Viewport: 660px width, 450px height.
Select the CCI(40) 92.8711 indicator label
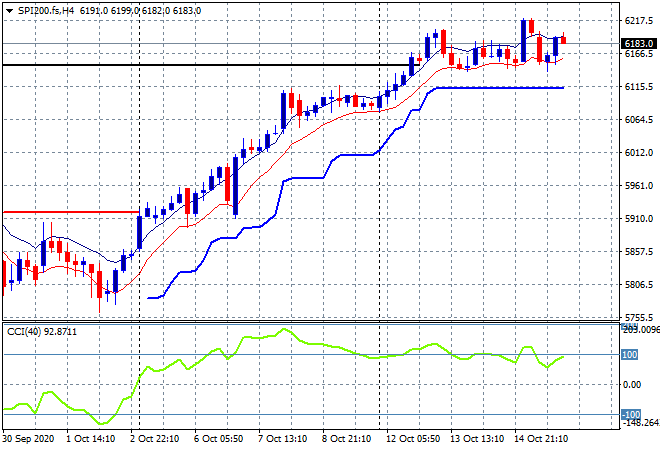[42, 332]
